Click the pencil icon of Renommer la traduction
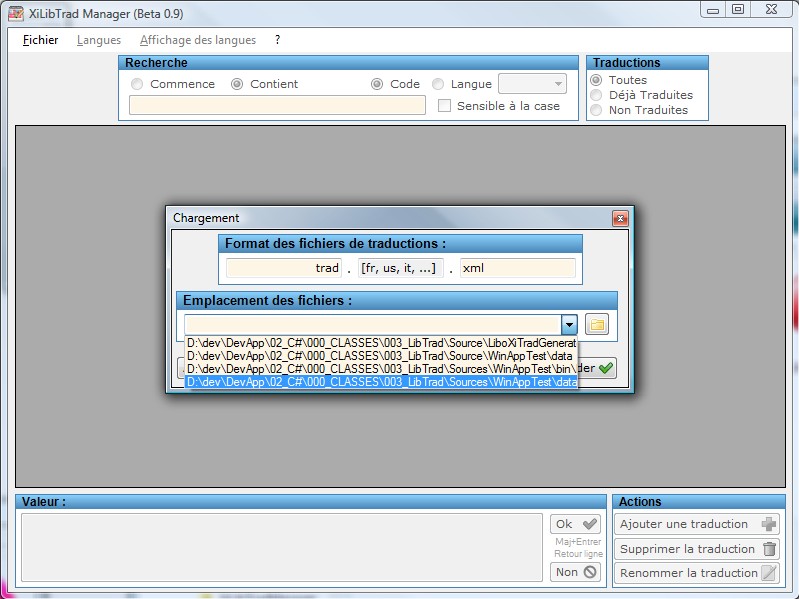This screenshot has height=599, width=799. [769, 573]
